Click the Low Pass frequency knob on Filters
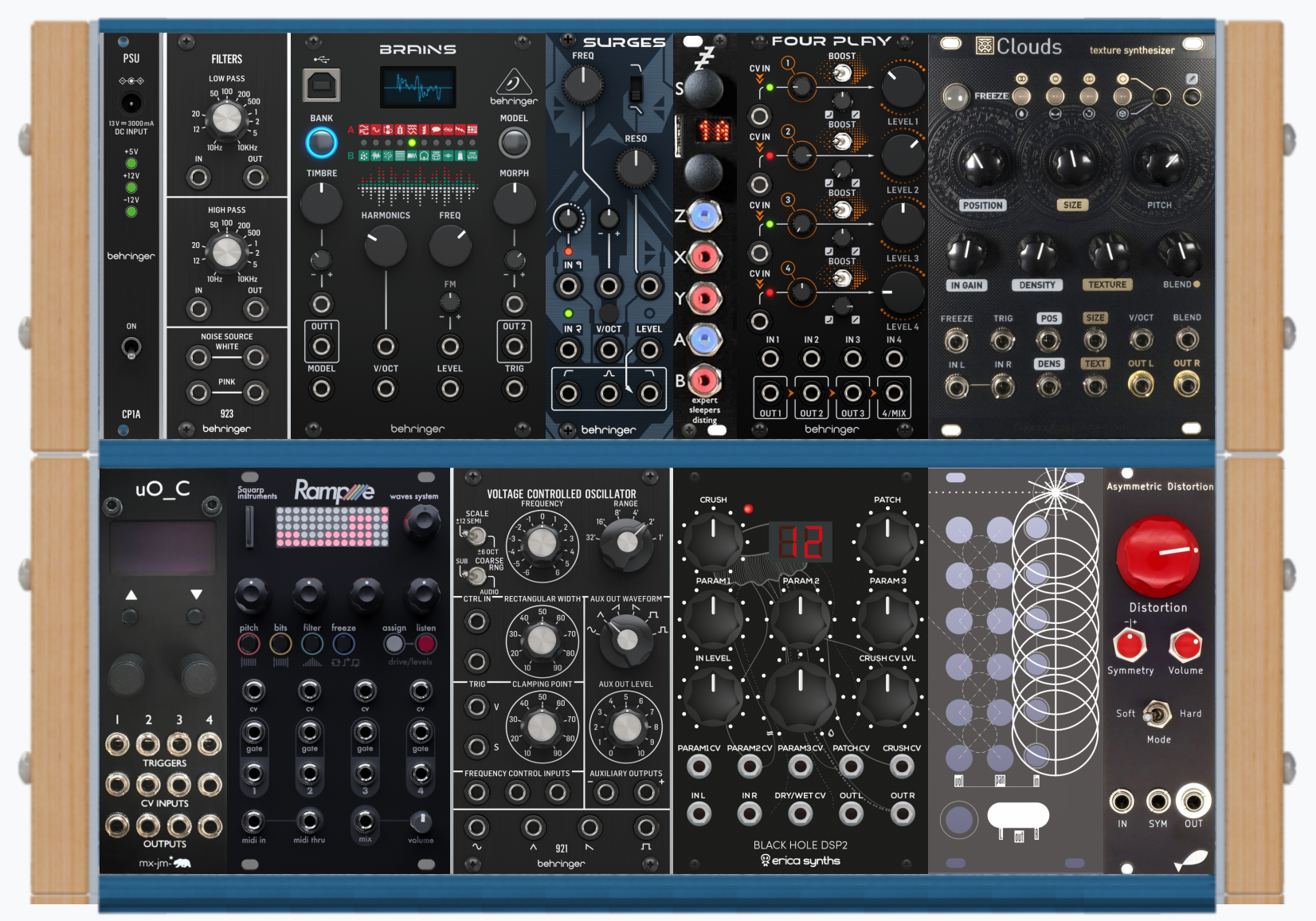The height and width of the screenshot is (921, 1316). (x=227, y=119)
